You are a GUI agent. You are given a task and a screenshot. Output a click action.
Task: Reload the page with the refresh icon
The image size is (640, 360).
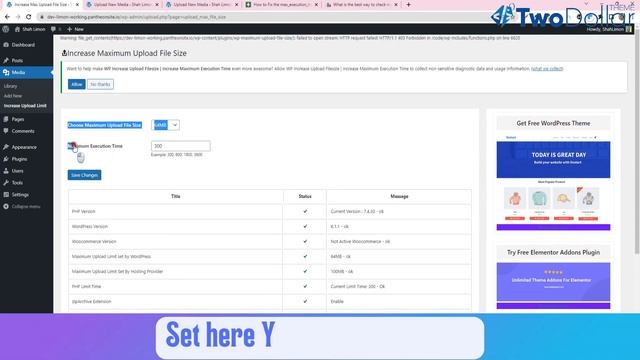click(x=29, y=17)
